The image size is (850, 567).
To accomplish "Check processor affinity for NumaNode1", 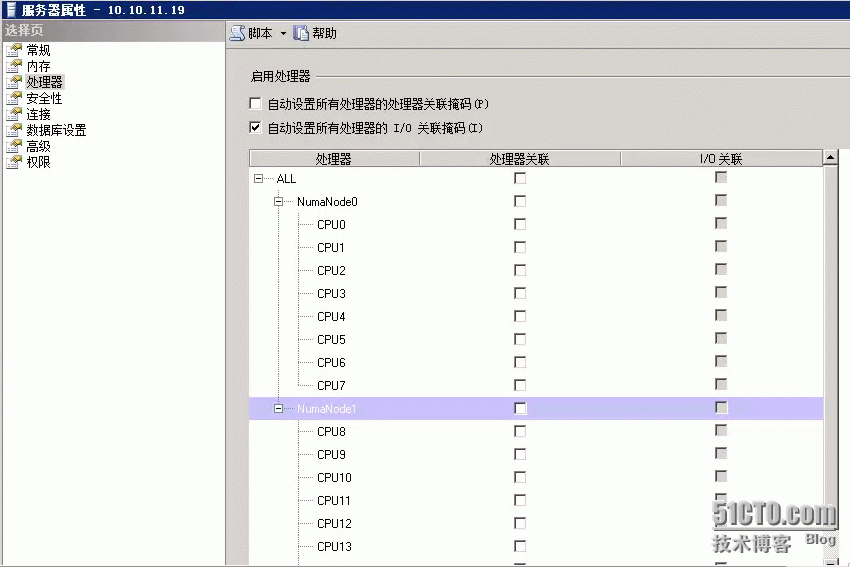I will [x=520, y=409].
